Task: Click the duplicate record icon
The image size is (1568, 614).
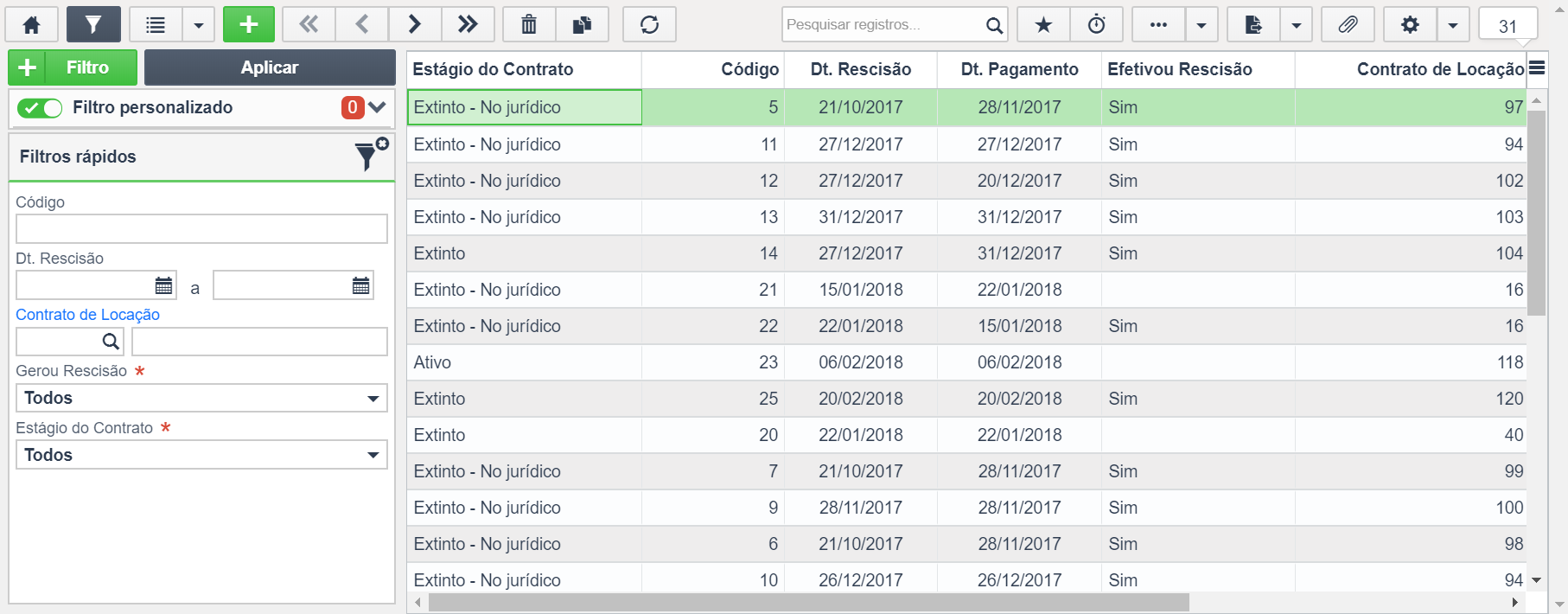Action: 582,25
